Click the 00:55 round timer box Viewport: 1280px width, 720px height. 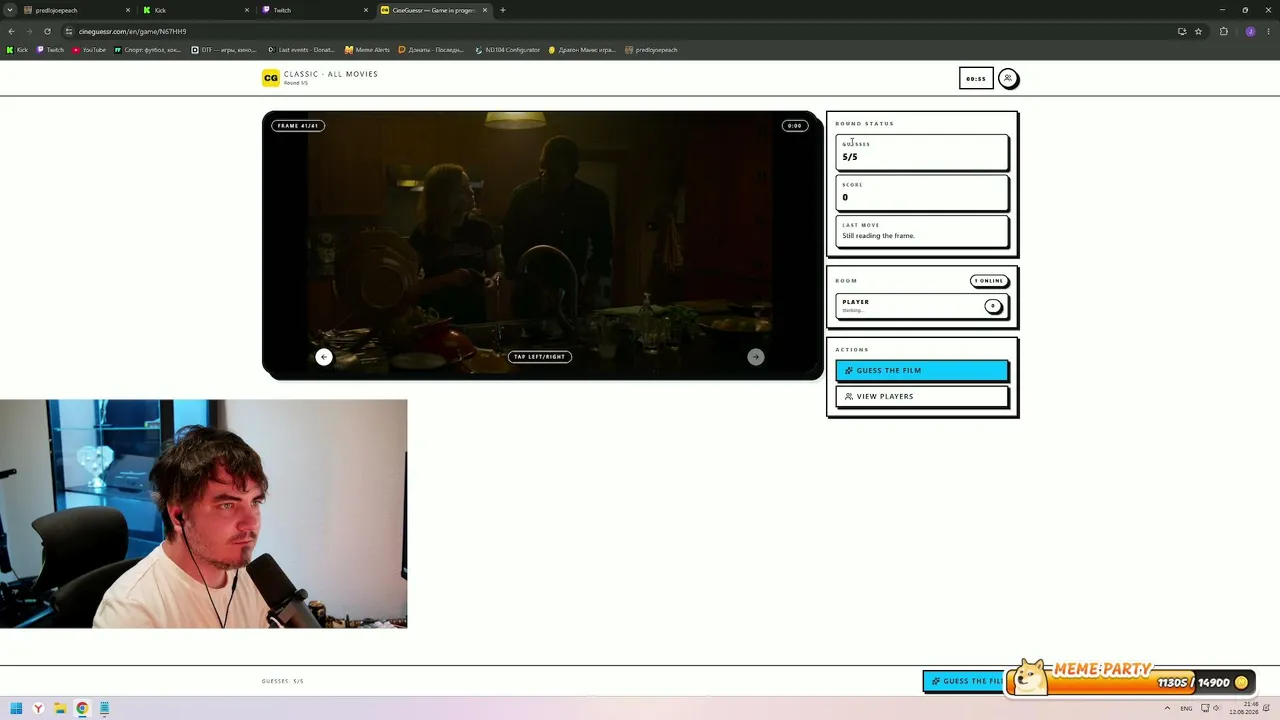point(976,78)
